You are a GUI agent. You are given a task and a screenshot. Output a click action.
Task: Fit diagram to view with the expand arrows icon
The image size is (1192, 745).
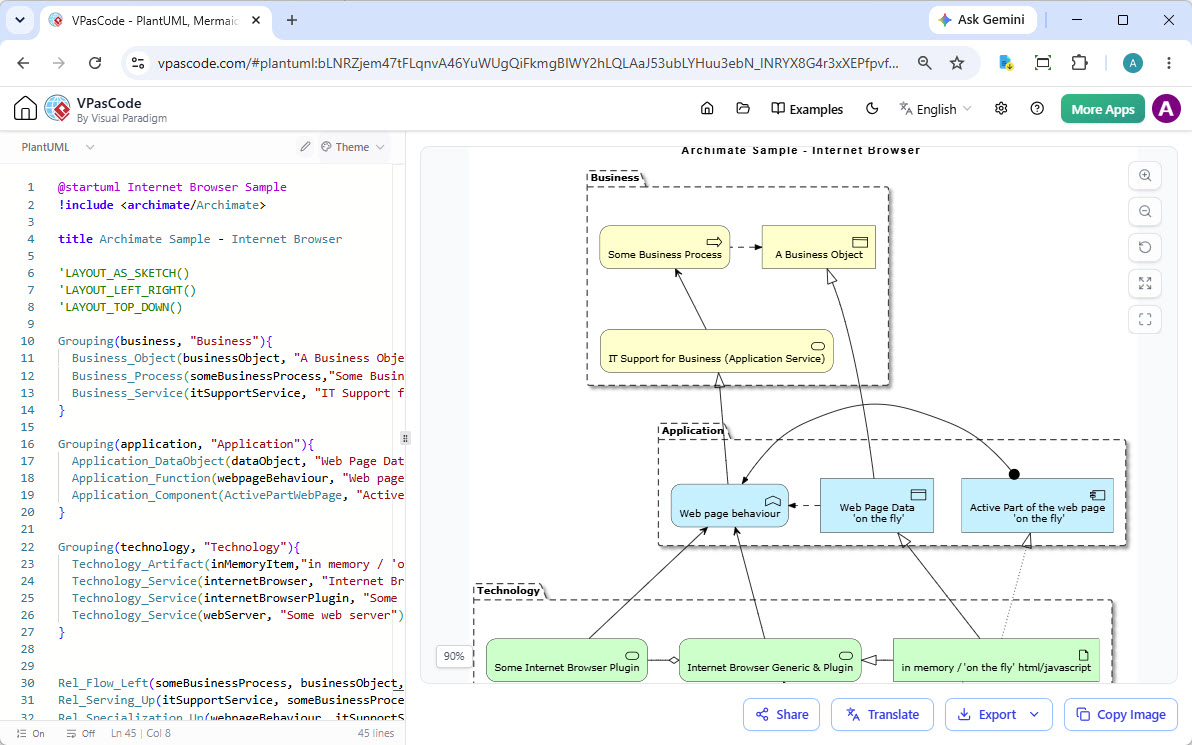click(x=1145, y=284)
